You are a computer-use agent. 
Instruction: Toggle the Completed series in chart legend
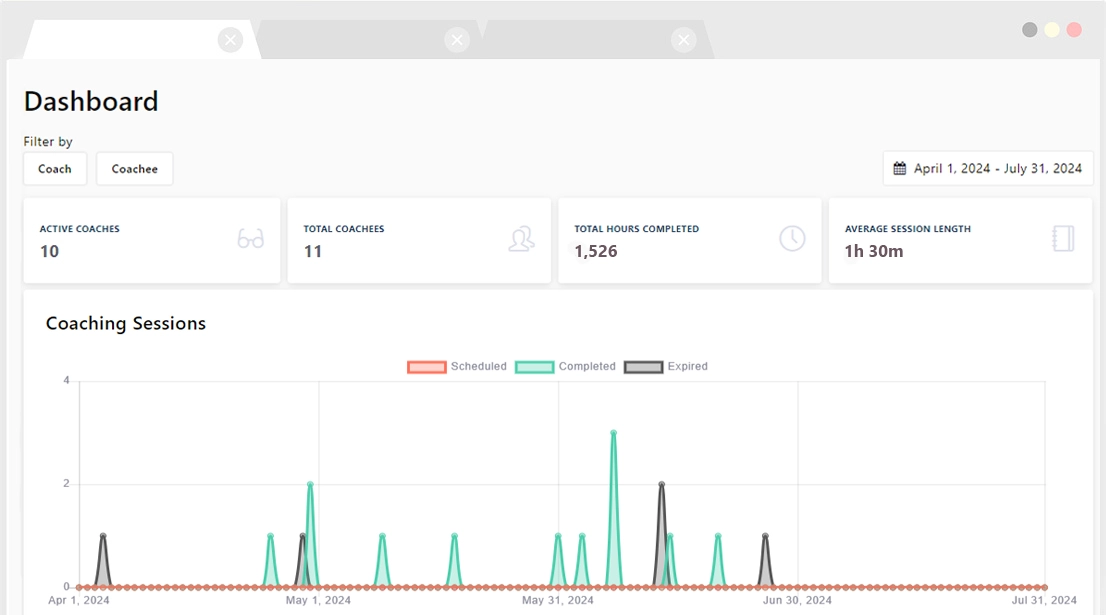(x=565, y=367)
